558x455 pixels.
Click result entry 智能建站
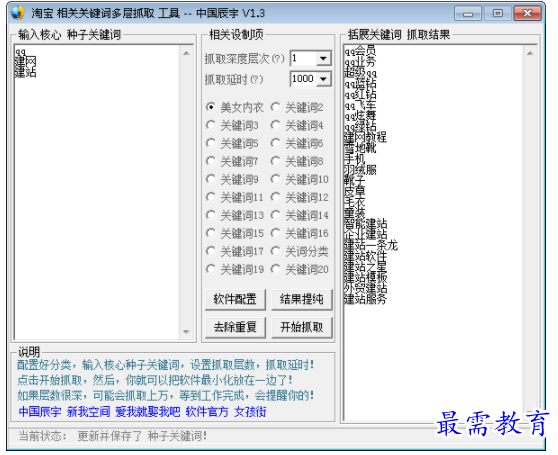point(365,224)
